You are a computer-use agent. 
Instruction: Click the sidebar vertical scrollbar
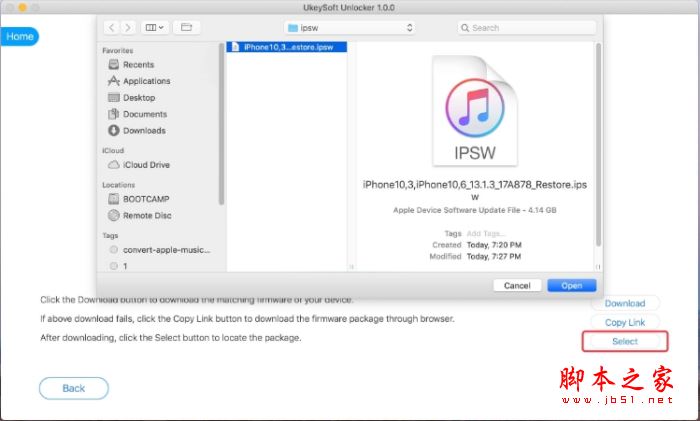pos(221,124)
